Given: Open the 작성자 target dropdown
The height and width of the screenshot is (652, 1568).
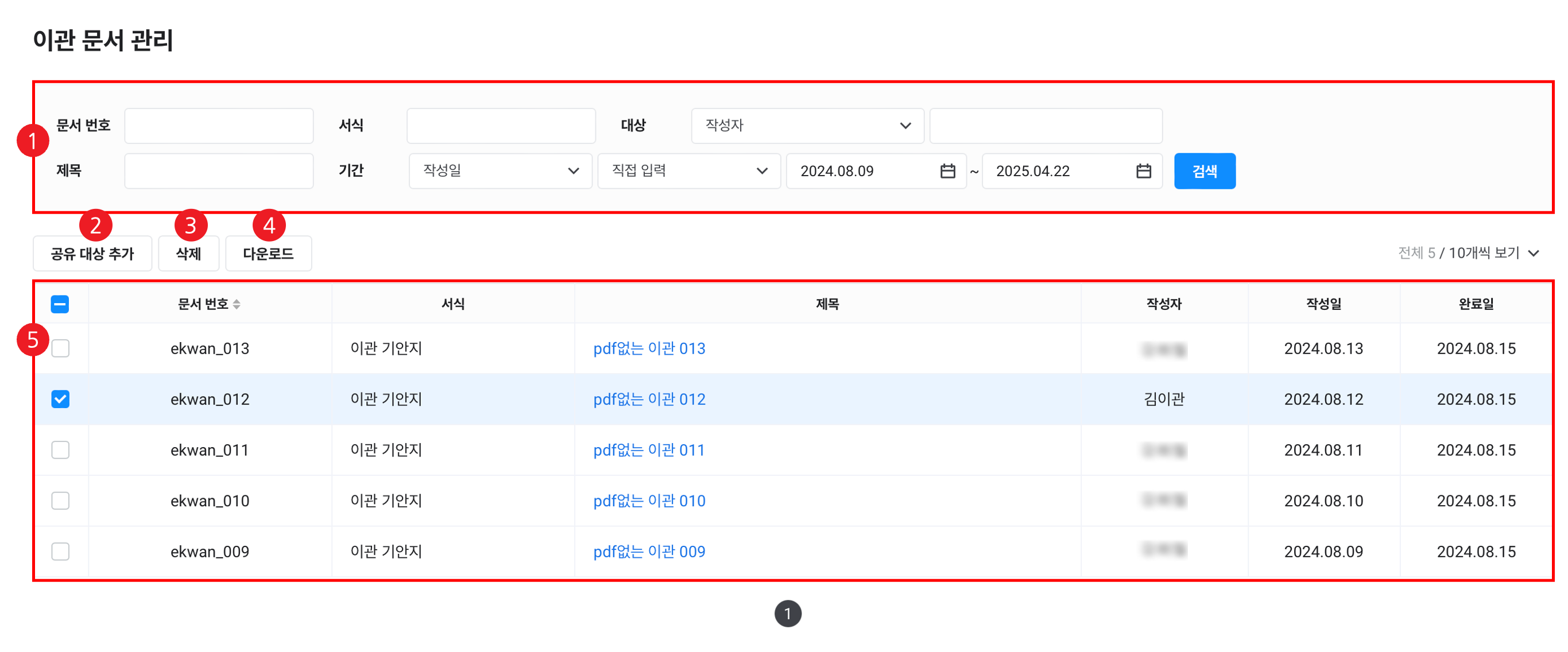Looking at the screenshot, I should [807, 125].
